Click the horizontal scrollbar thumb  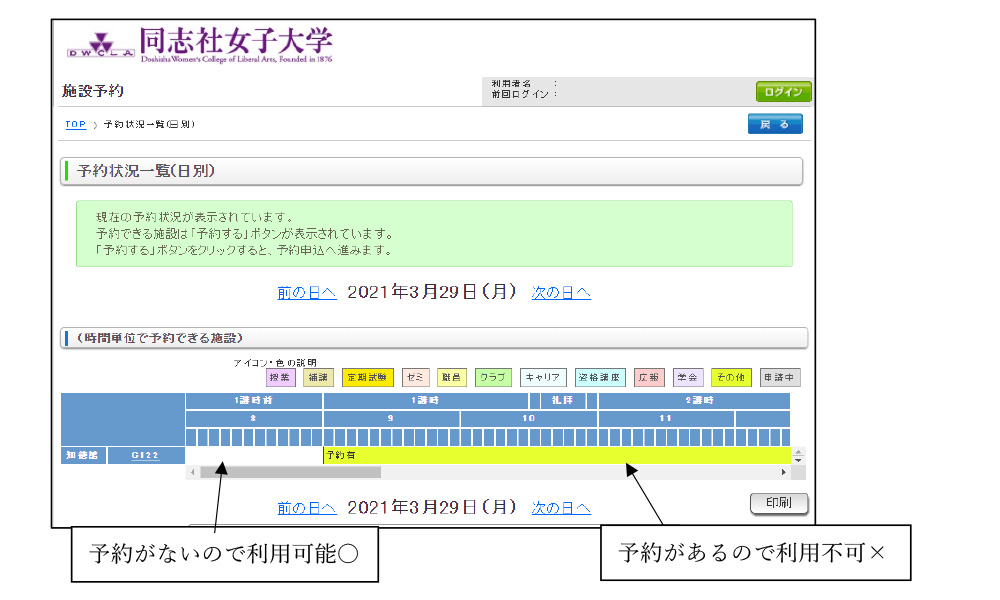[291, 472]
